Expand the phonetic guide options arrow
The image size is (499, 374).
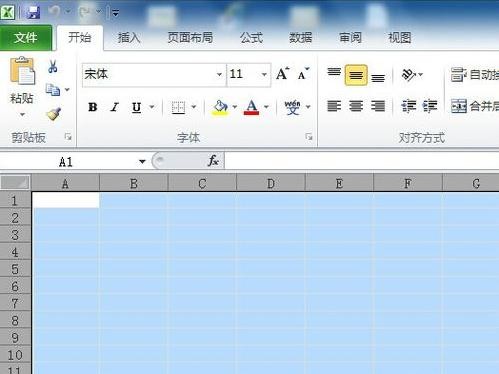[x=308, y=107]
